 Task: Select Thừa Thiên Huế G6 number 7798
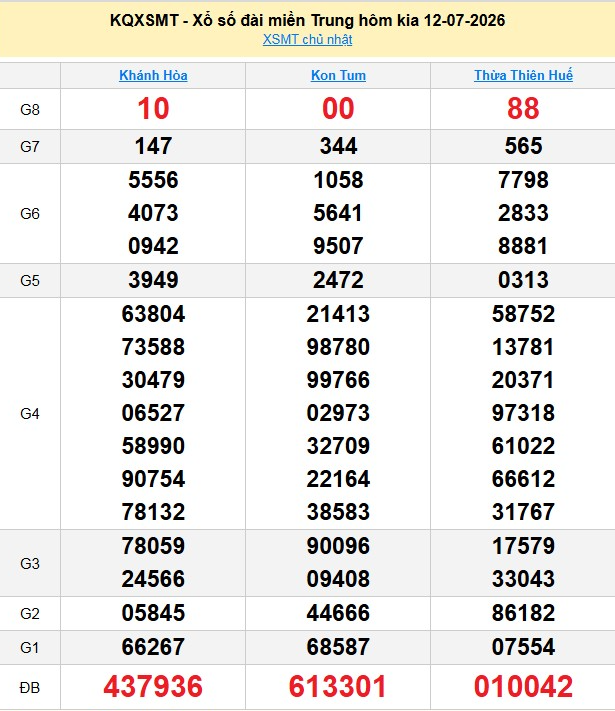pyautogui.click(x=523, y=180)
